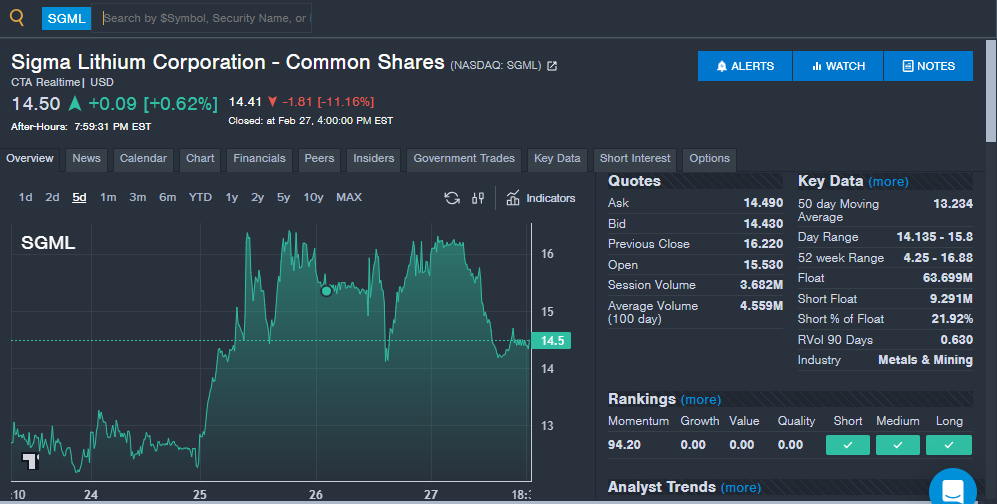This screenshot has height=504, width=997.
Task: Click the after-hours price 14.50
Action: 36,104
